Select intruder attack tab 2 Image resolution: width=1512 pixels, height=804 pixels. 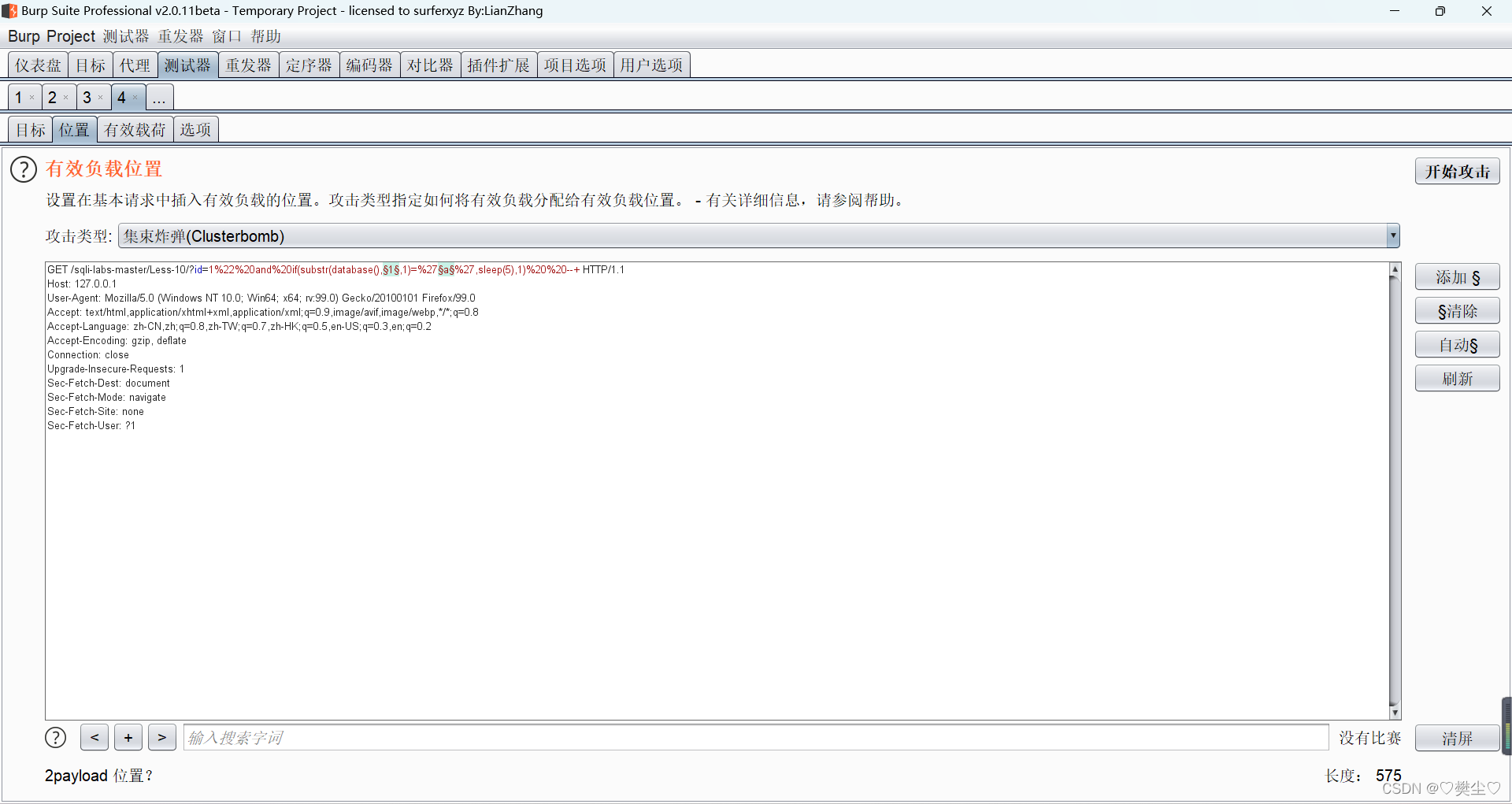[53, 98]
